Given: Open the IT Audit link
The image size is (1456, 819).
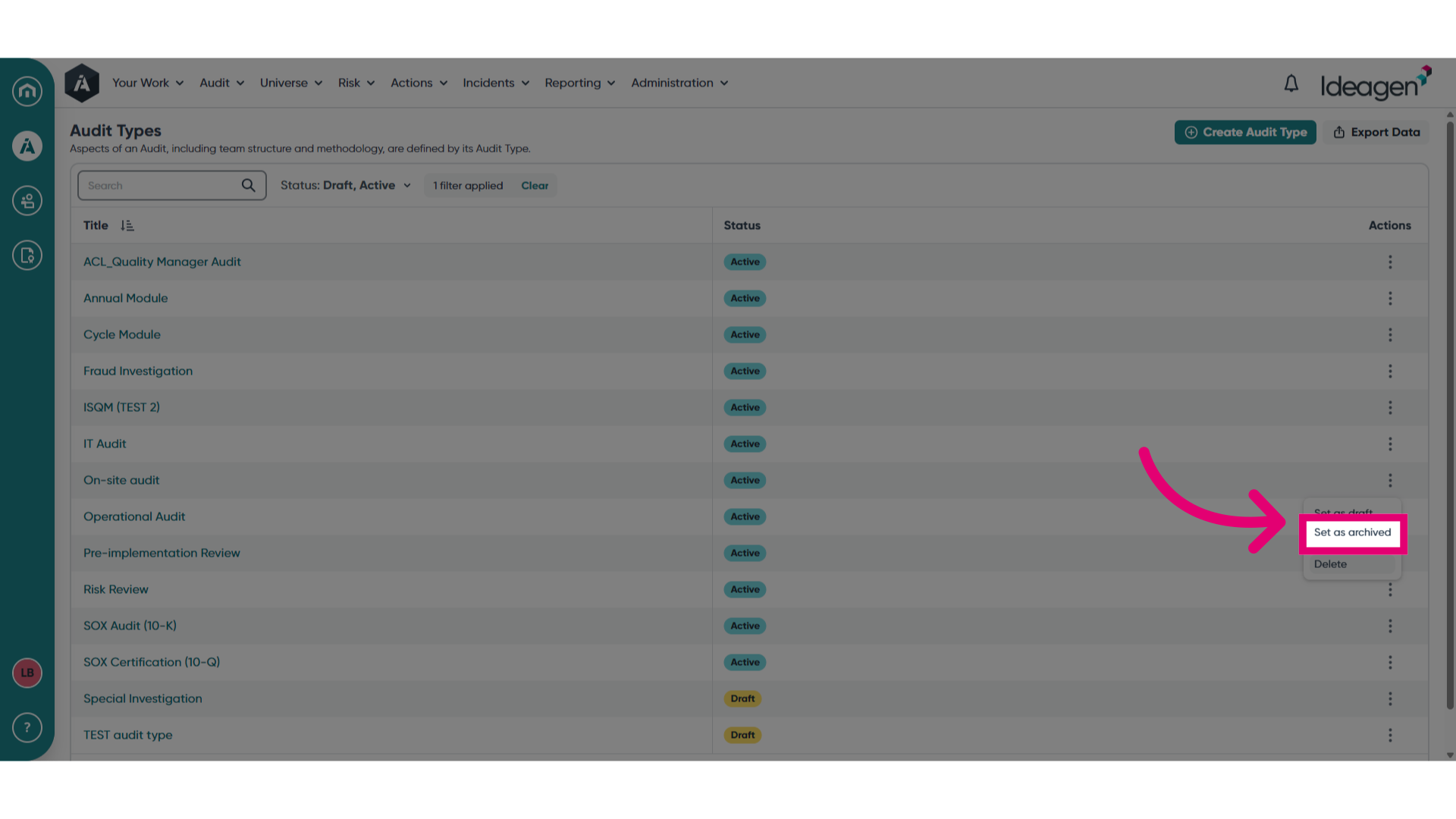Looking at the screenshot, I should pyautogui.click(x=105, y=444).
